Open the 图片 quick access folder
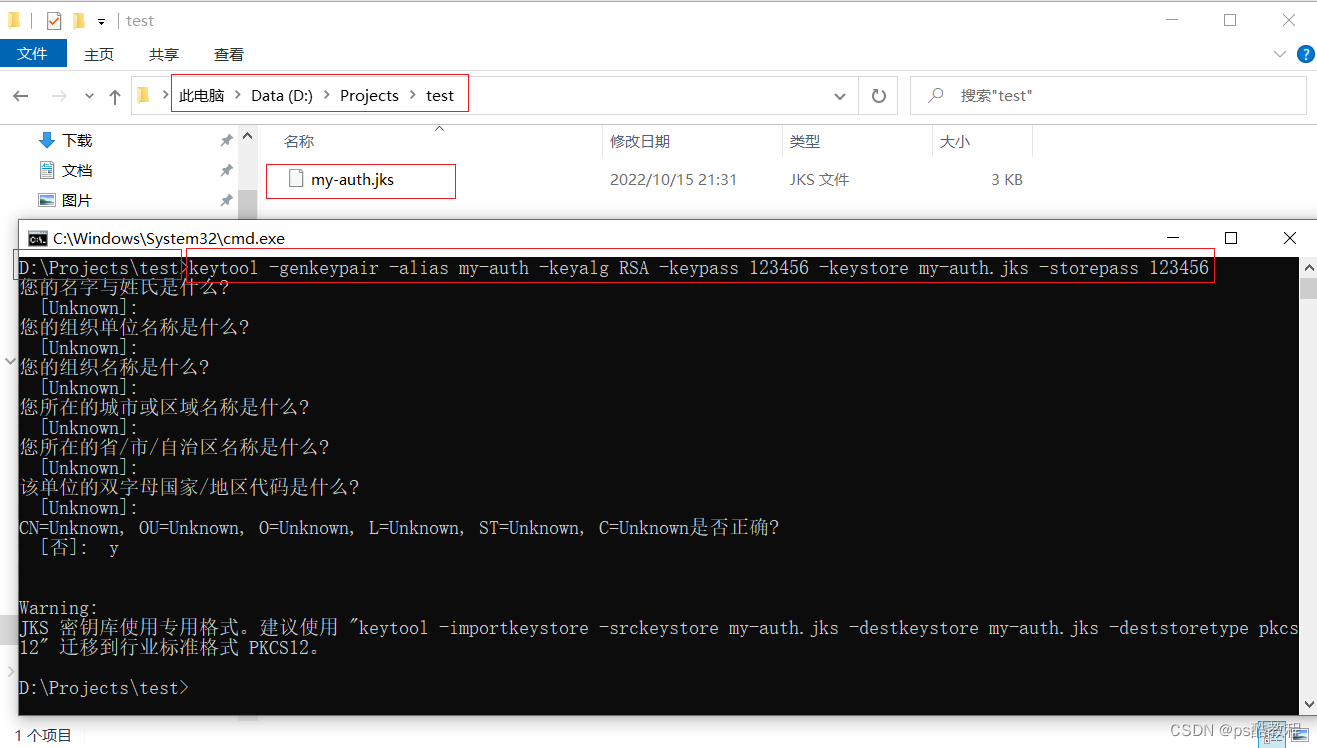Image resolution: width=1317 pixels, height=748 pixels. pyautogui.click(x=77, y=200)
